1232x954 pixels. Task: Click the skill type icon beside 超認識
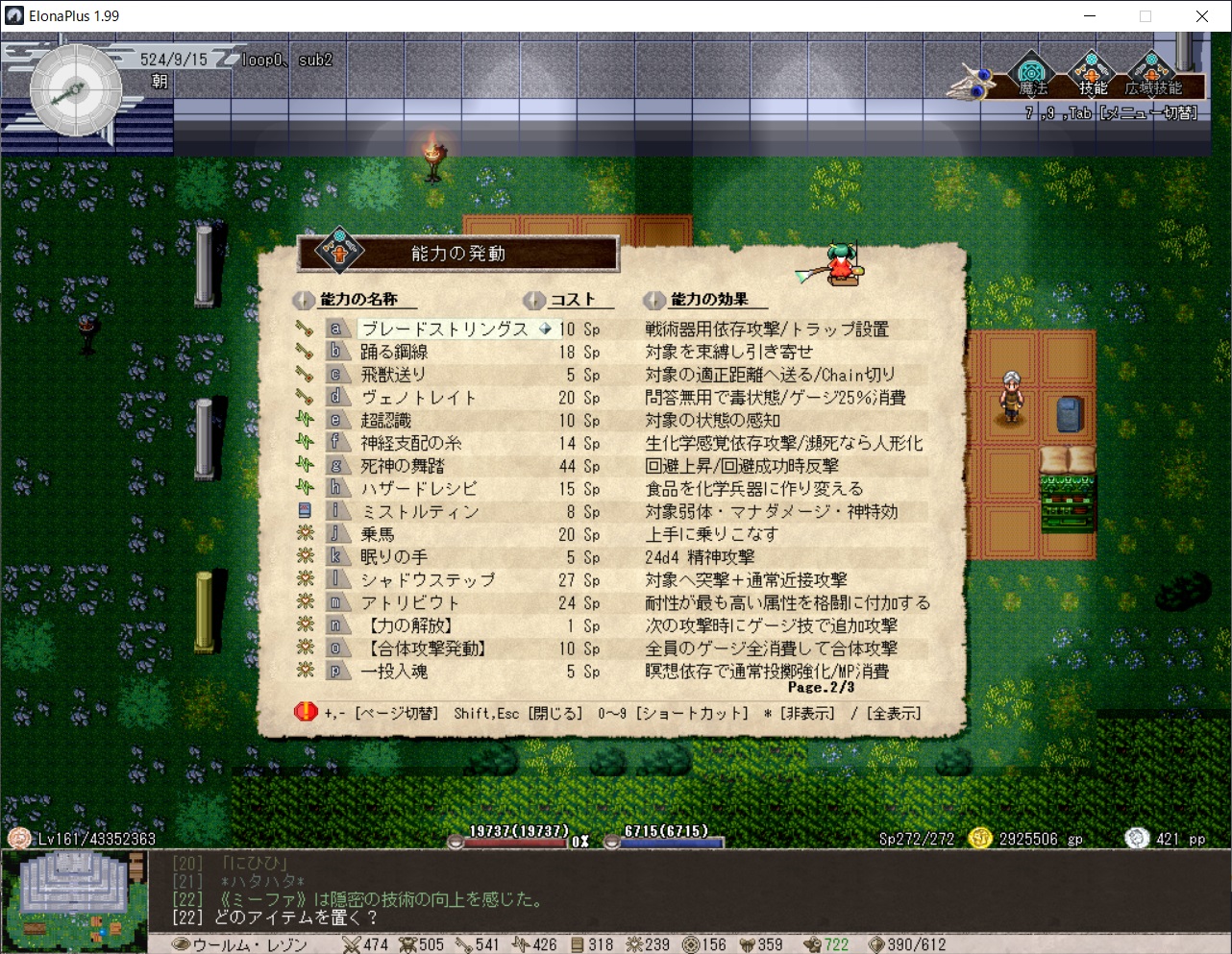(x=305, y=420)
